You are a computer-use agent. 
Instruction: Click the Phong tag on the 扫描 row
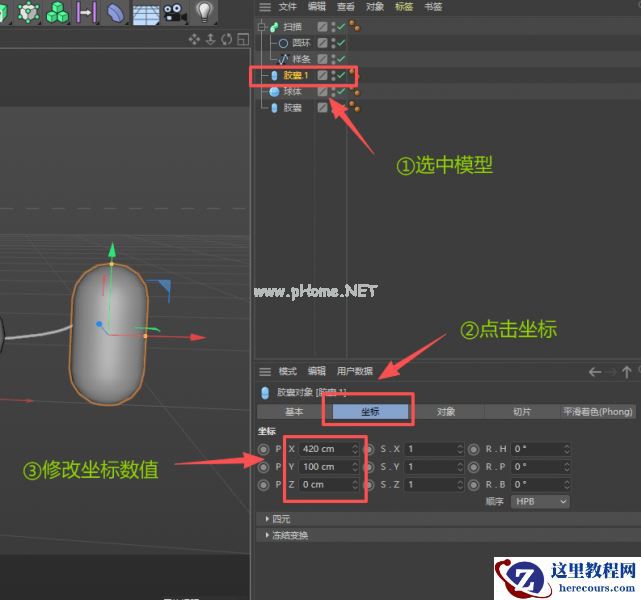[x=354, y=26]
